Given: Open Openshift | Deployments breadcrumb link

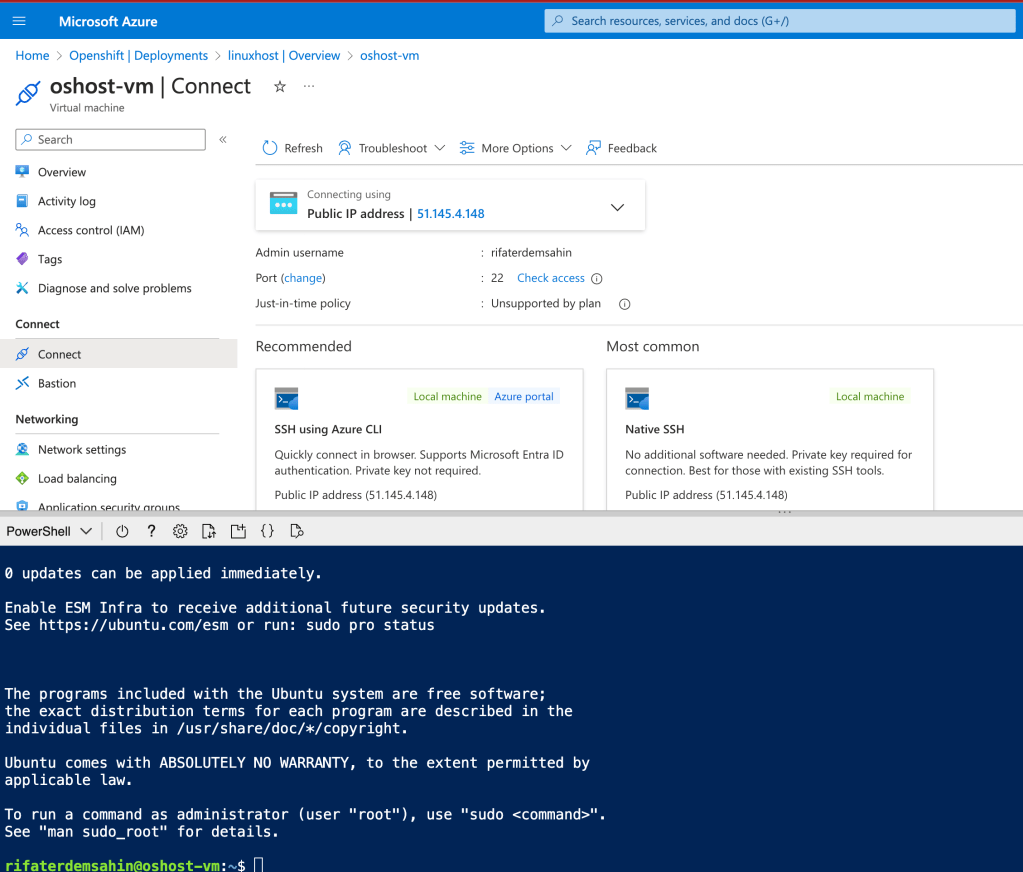Looking at the screenshot, I should pos(138,55).
